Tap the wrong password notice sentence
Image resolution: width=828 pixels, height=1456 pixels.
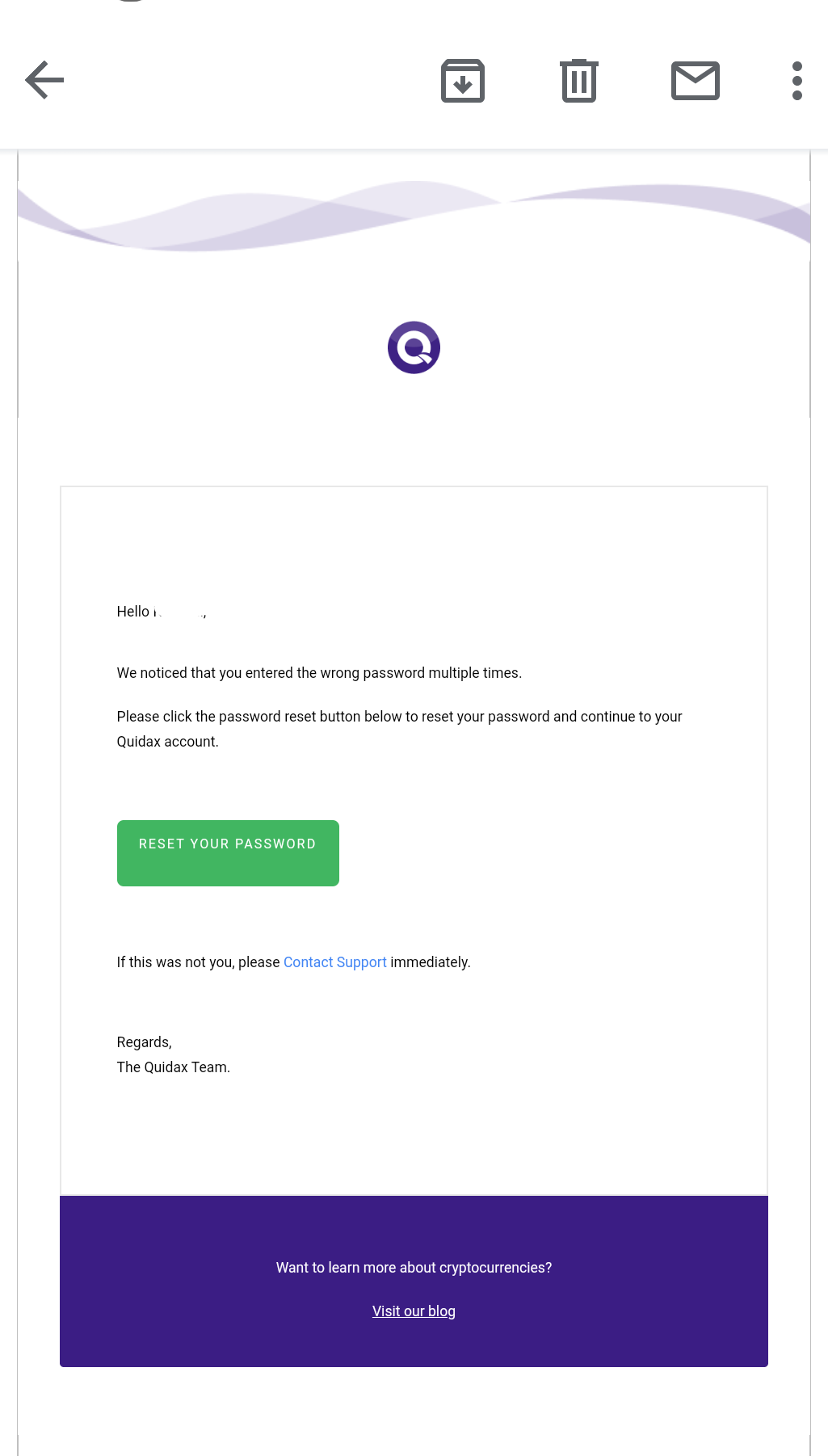click(319, 673)
